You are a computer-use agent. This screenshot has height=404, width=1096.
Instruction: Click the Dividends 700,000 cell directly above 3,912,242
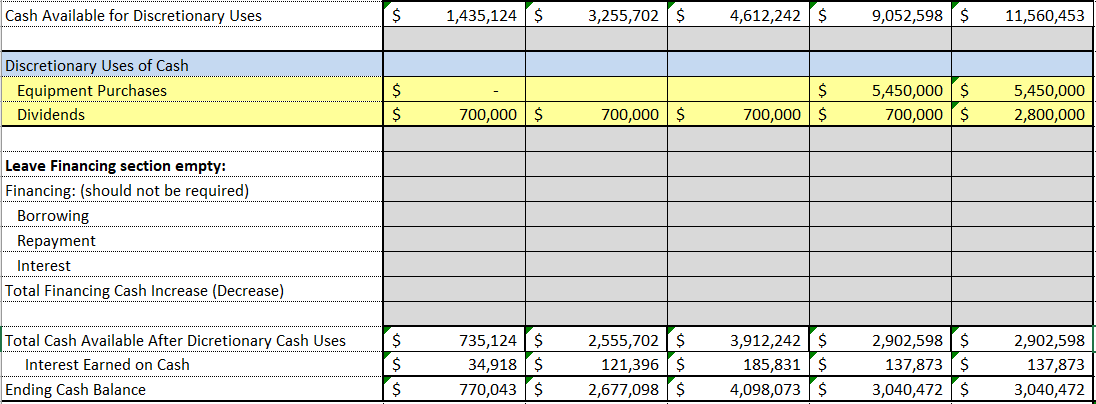point(738,114)
